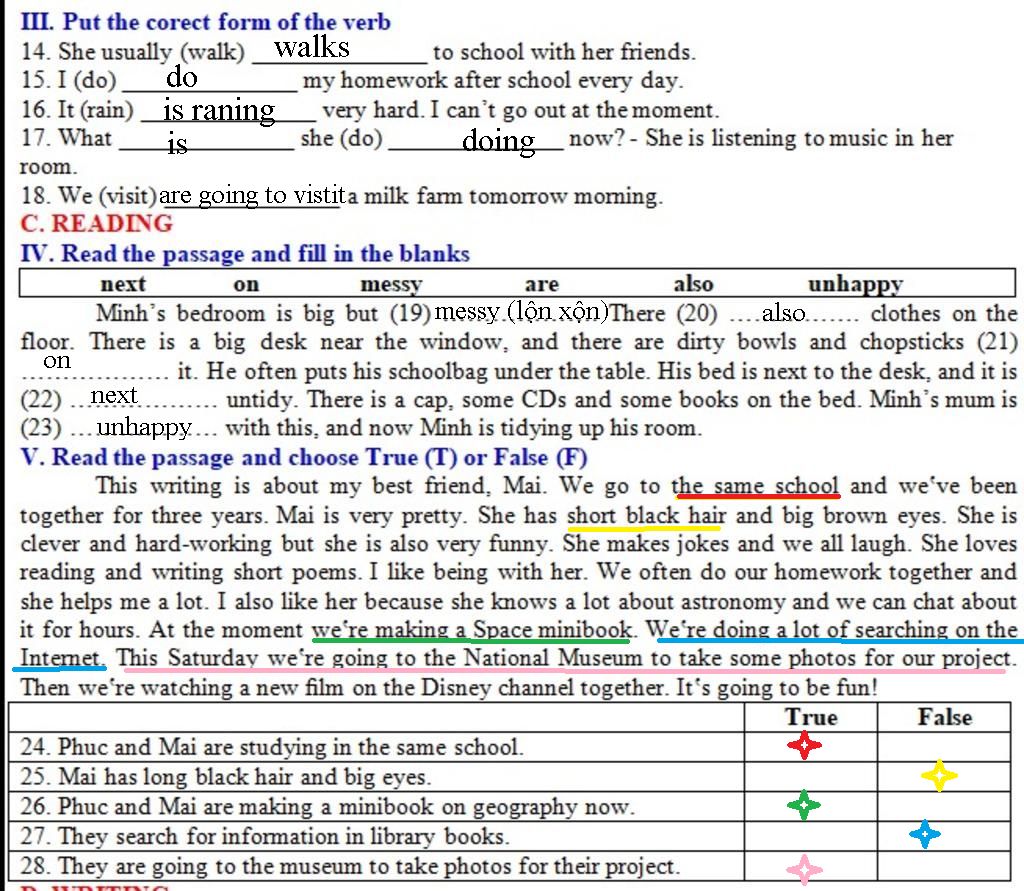Click heading 'III. Put the corect form'

point(205,22)
